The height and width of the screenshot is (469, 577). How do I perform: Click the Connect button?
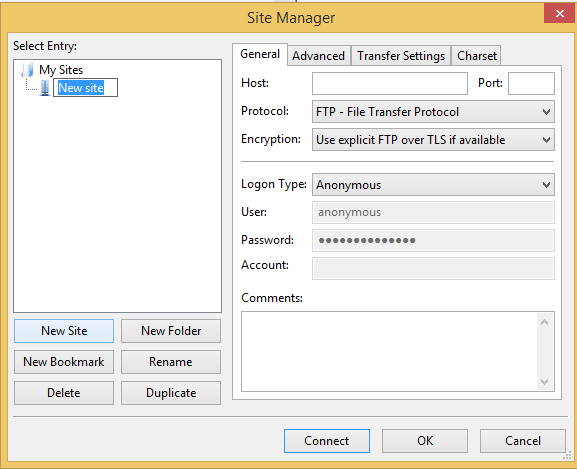pos(327,441)
